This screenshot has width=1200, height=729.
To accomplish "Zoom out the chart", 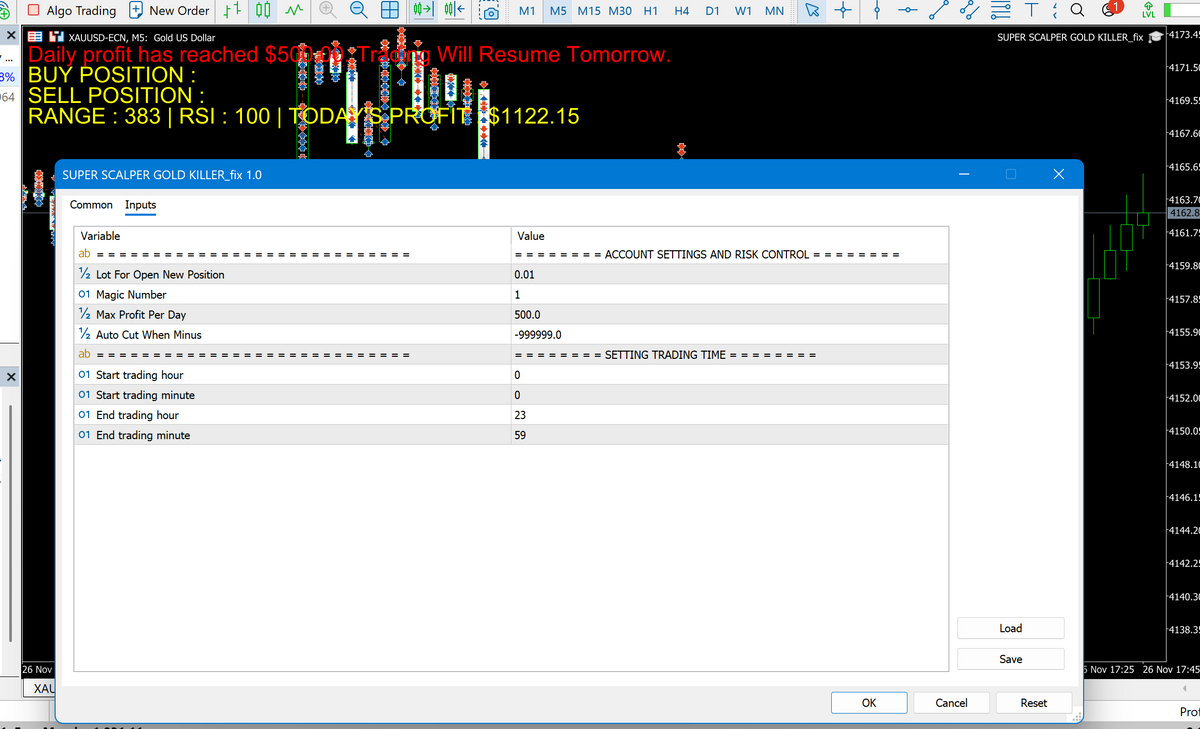I will pyautogui.click(x=357, y=11).
